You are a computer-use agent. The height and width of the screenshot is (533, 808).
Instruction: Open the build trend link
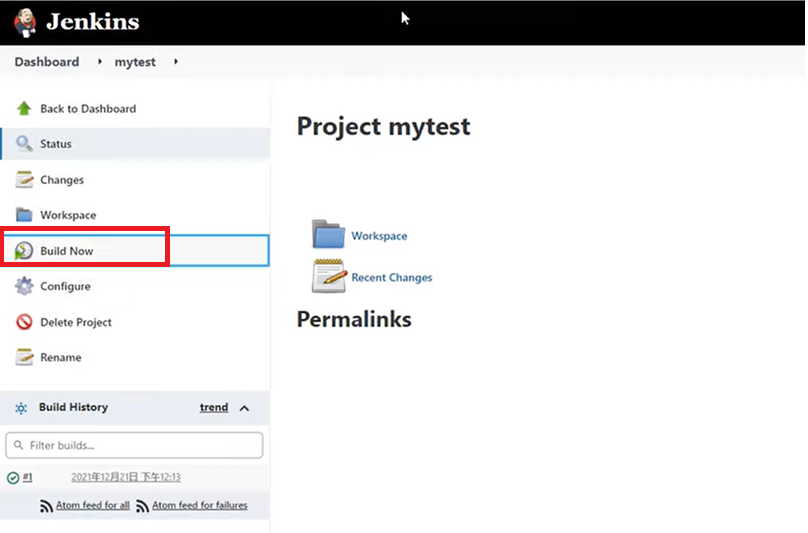coord(214,407)
